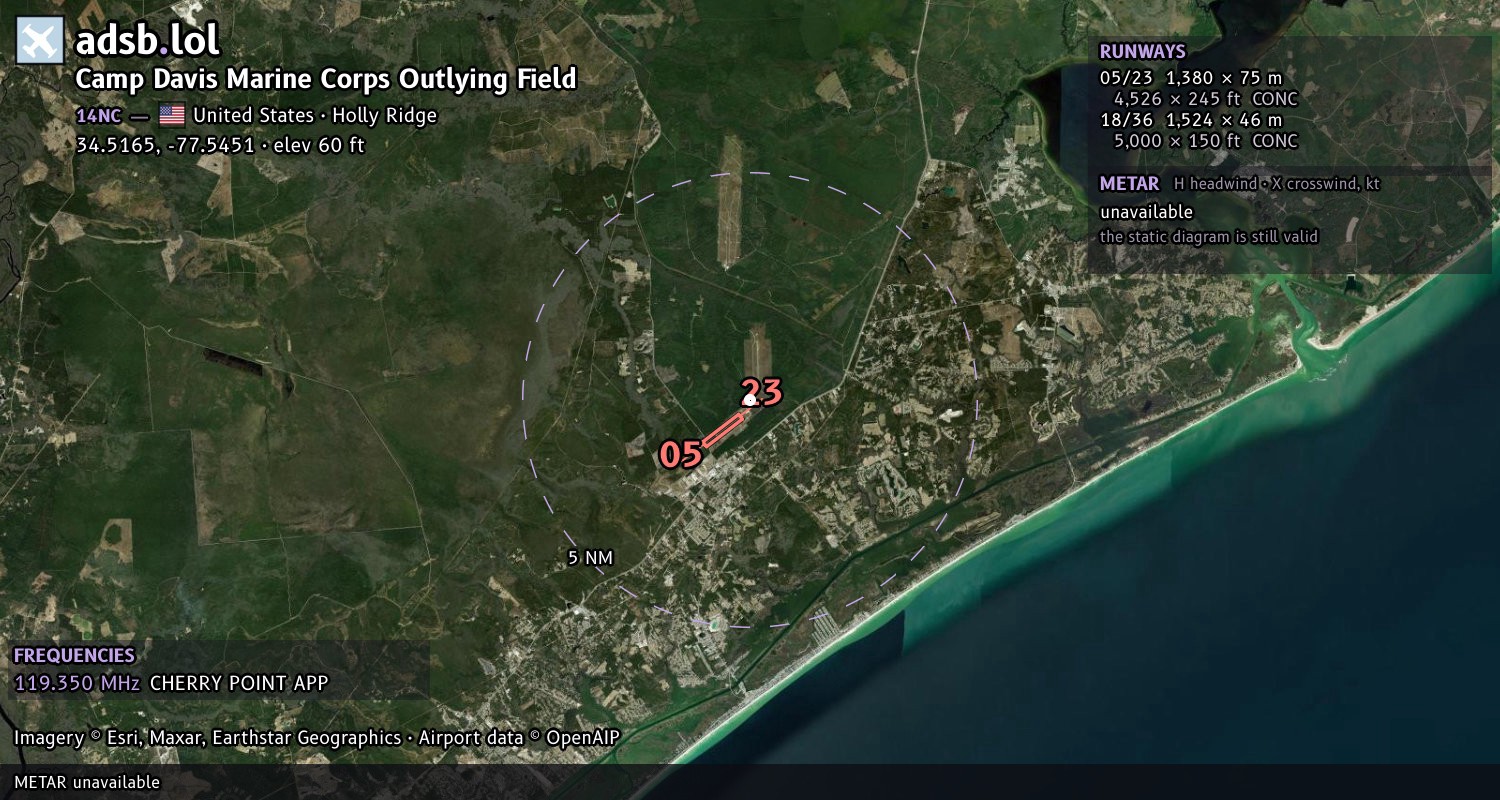Viewport: 1500px width, 800px height.
Task: Select the 14NC airport code
Action: point(99,116)
